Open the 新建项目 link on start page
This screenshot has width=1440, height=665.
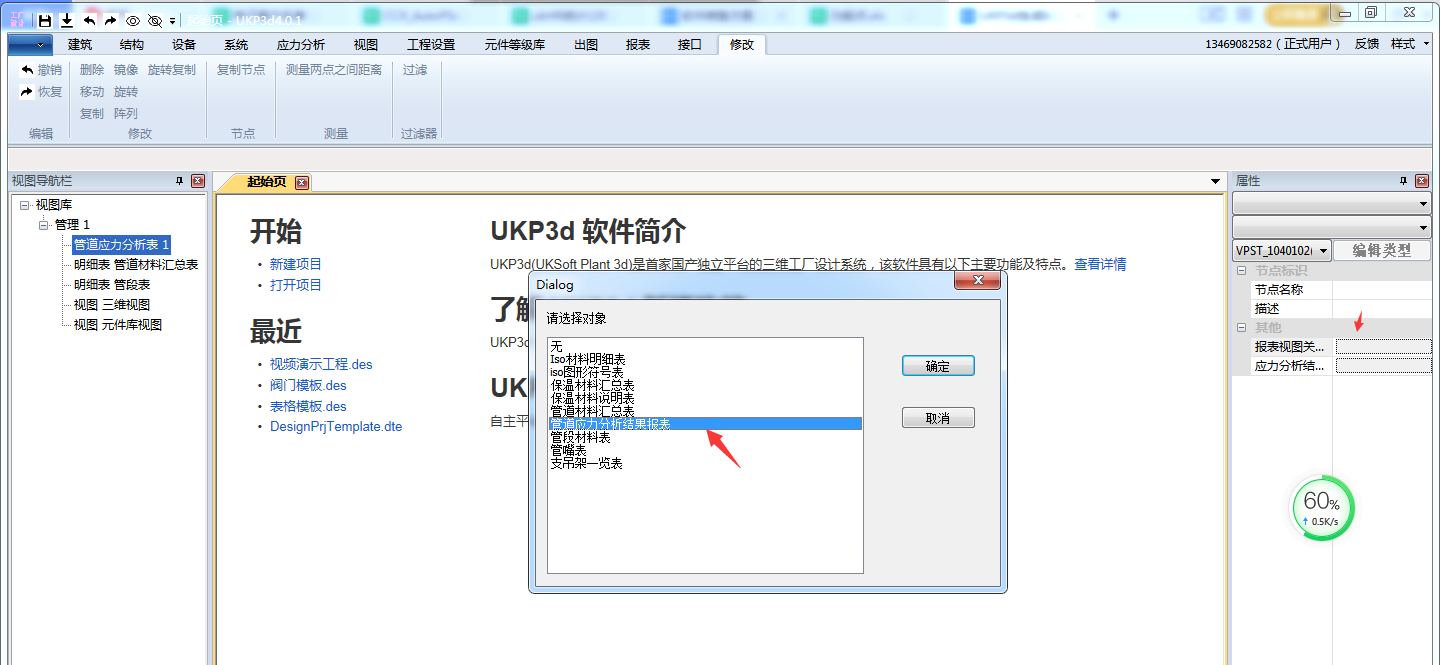pyautogui.click(x=295, y=264)
